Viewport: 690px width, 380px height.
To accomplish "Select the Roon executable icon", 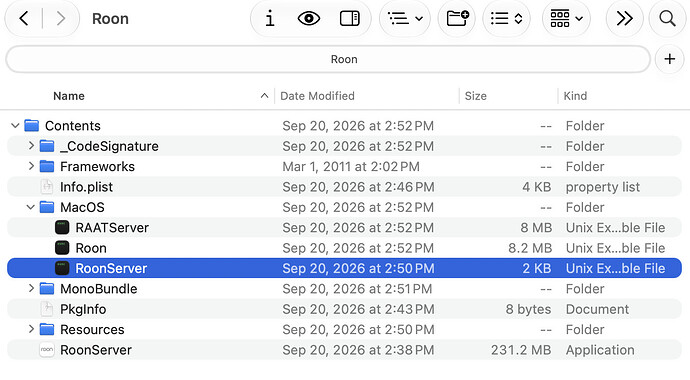I will 62,248.
